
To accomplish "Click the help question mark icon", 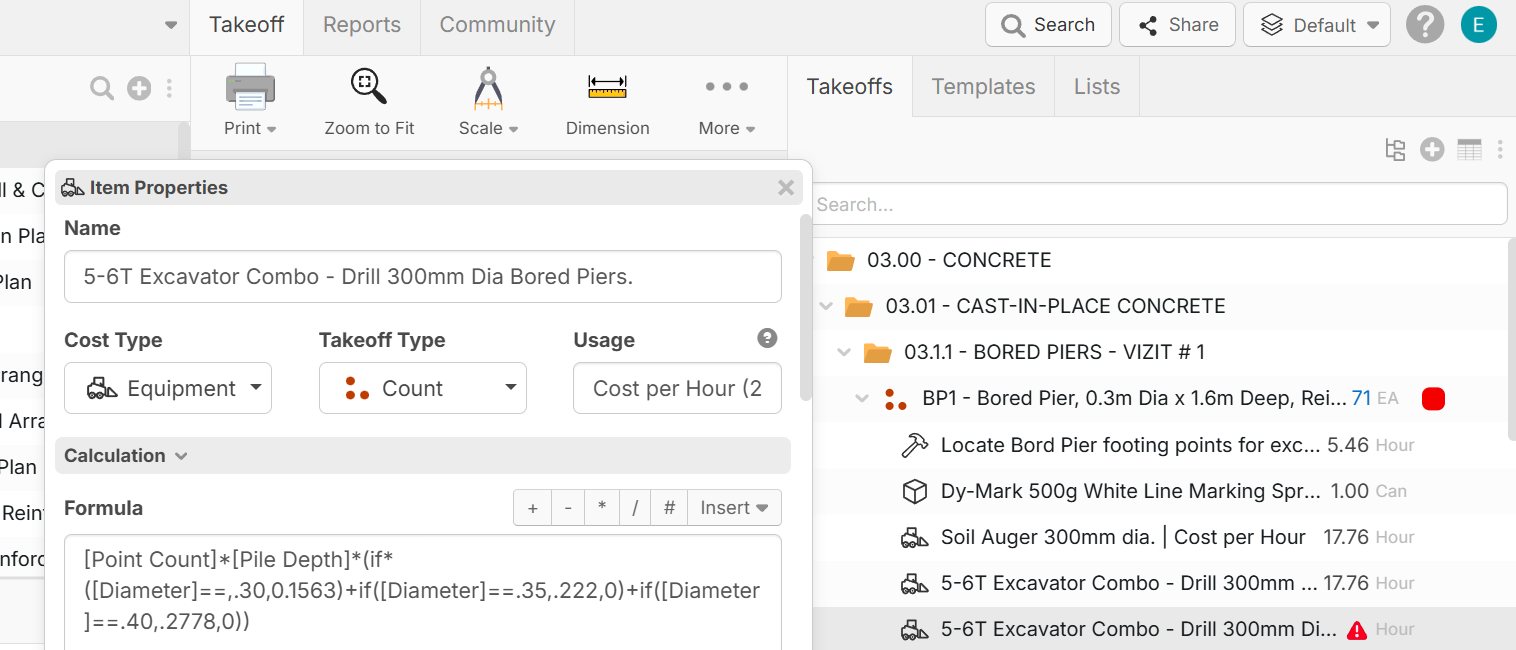I will pyautogui.click(x=1424, y=25).
